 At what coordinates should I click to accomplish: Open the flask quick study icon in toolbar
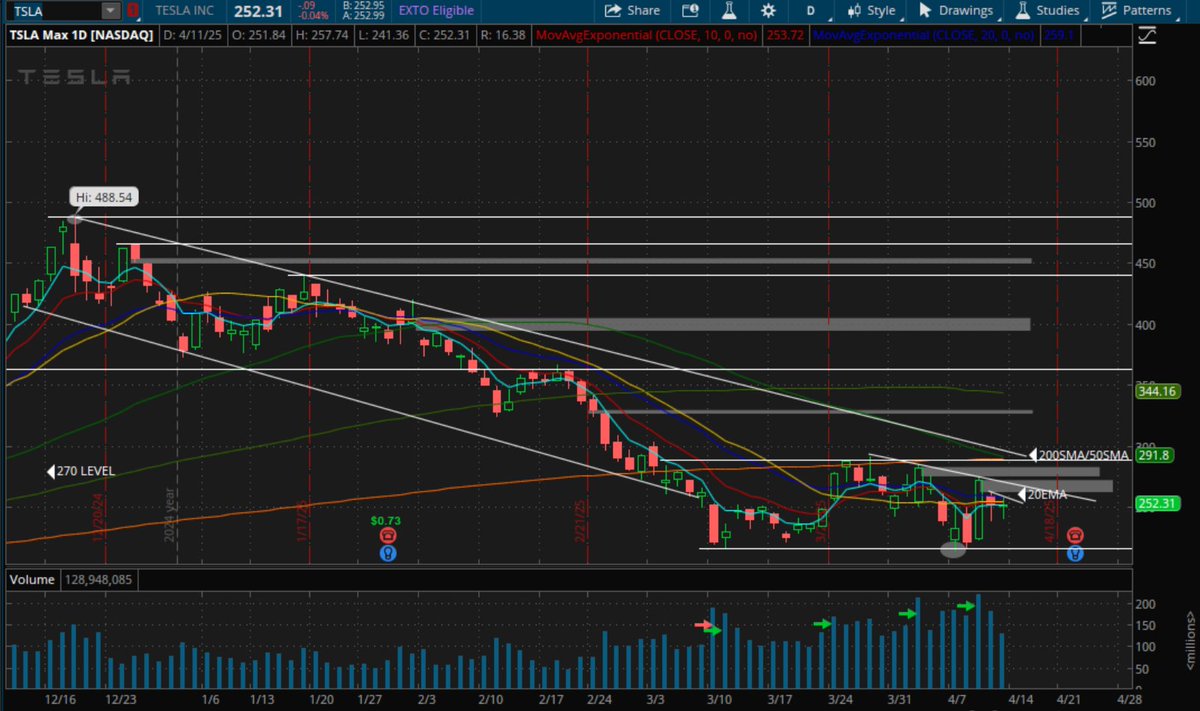point(730,11)
